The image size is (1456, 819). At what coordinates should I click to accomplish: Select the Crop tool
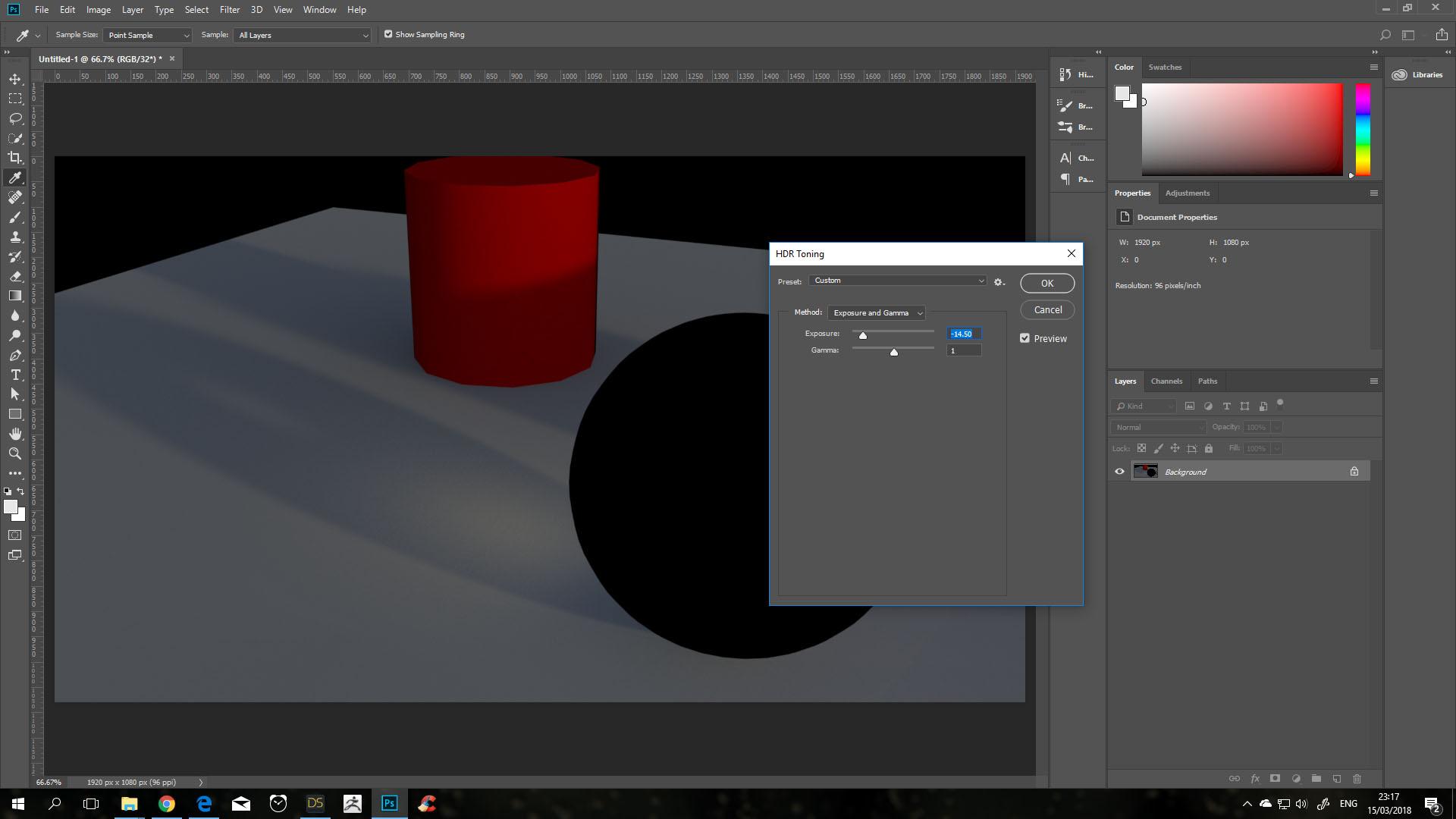pyautogui.click(x=15, y=158)
